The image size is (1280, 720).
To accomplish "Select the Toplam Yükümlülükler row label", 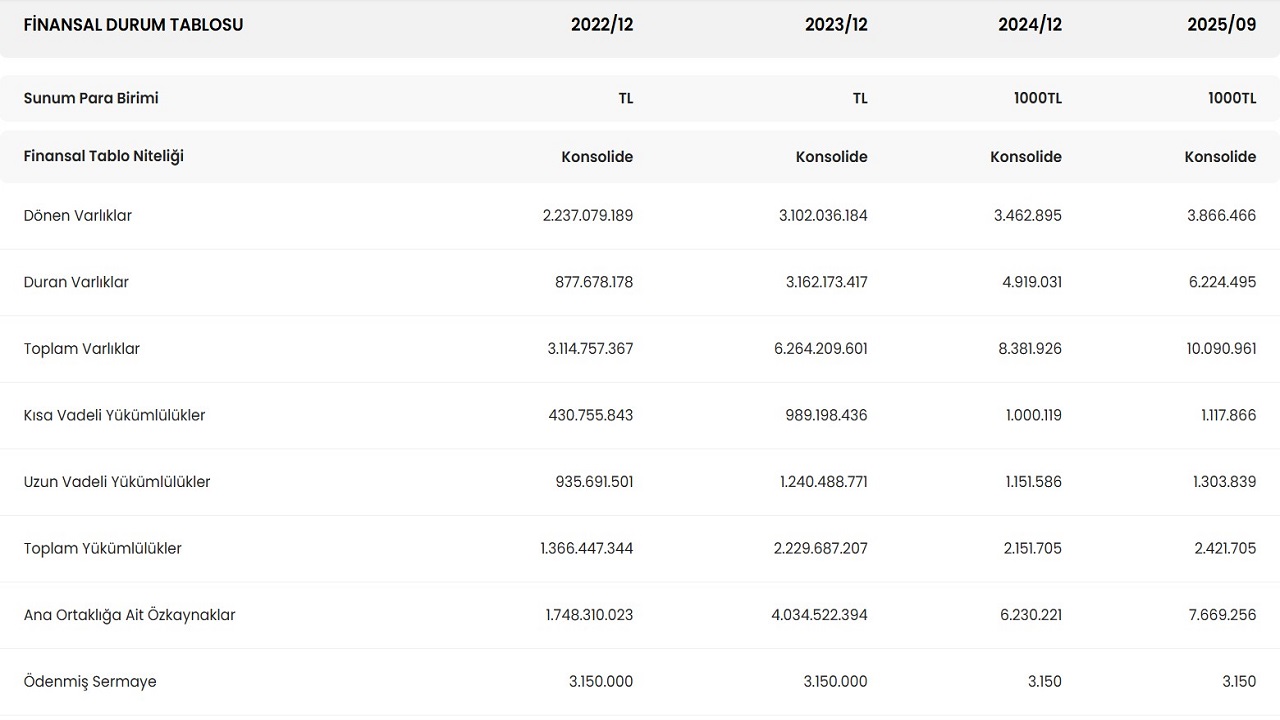I will point(103,549).
